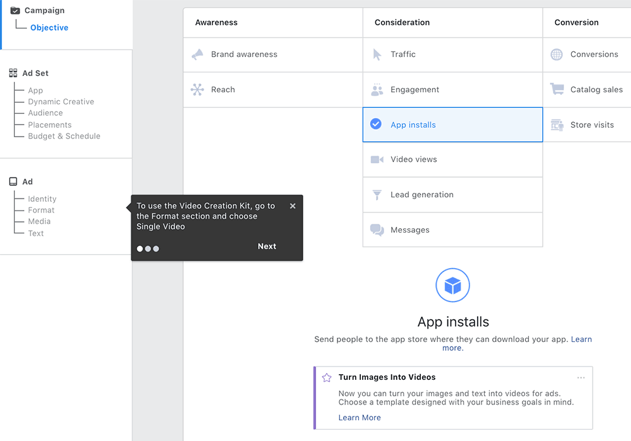
Task: Open the three-dot menu on the video tip card
Action: click(581, 377)
